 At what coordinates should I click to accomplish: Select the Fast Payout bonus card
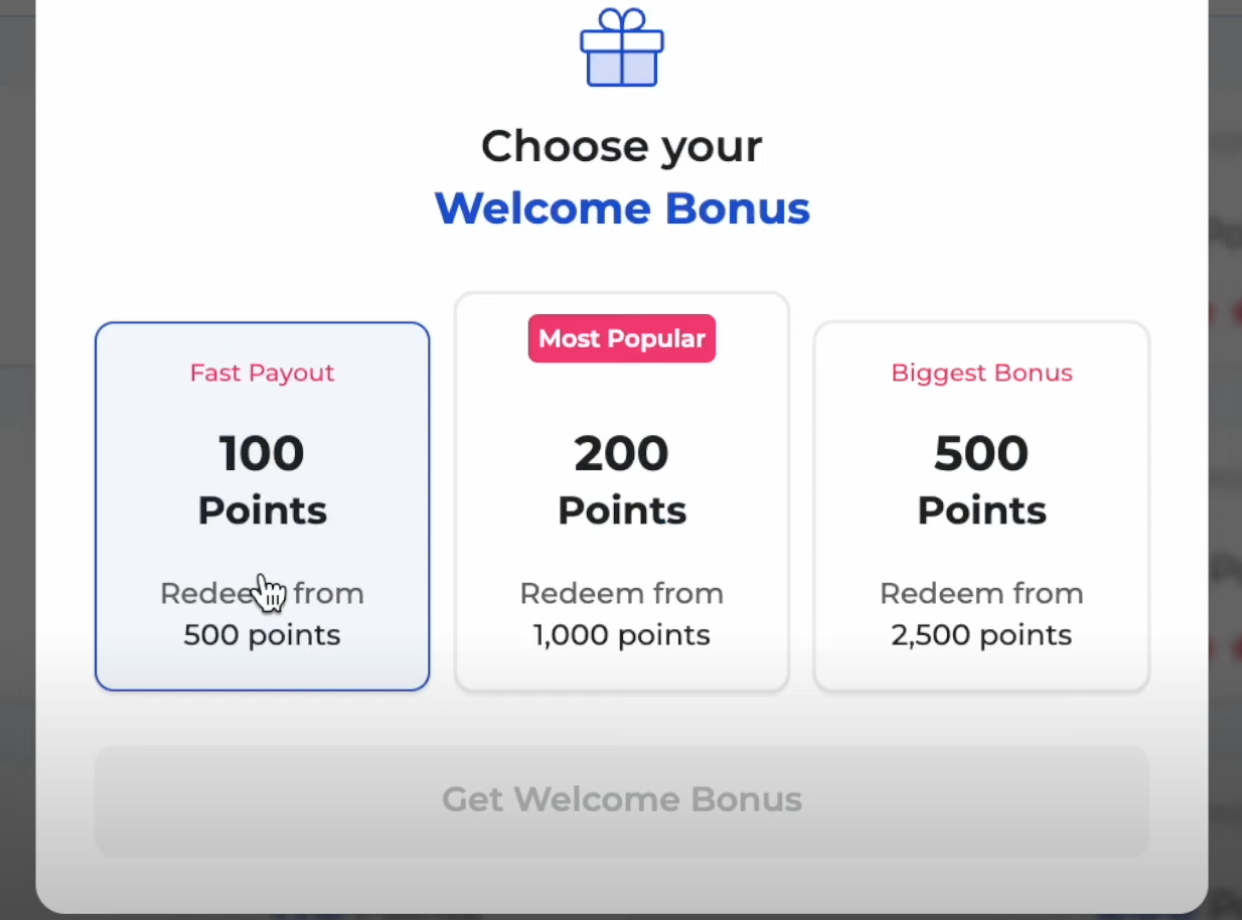coord(262,505)
